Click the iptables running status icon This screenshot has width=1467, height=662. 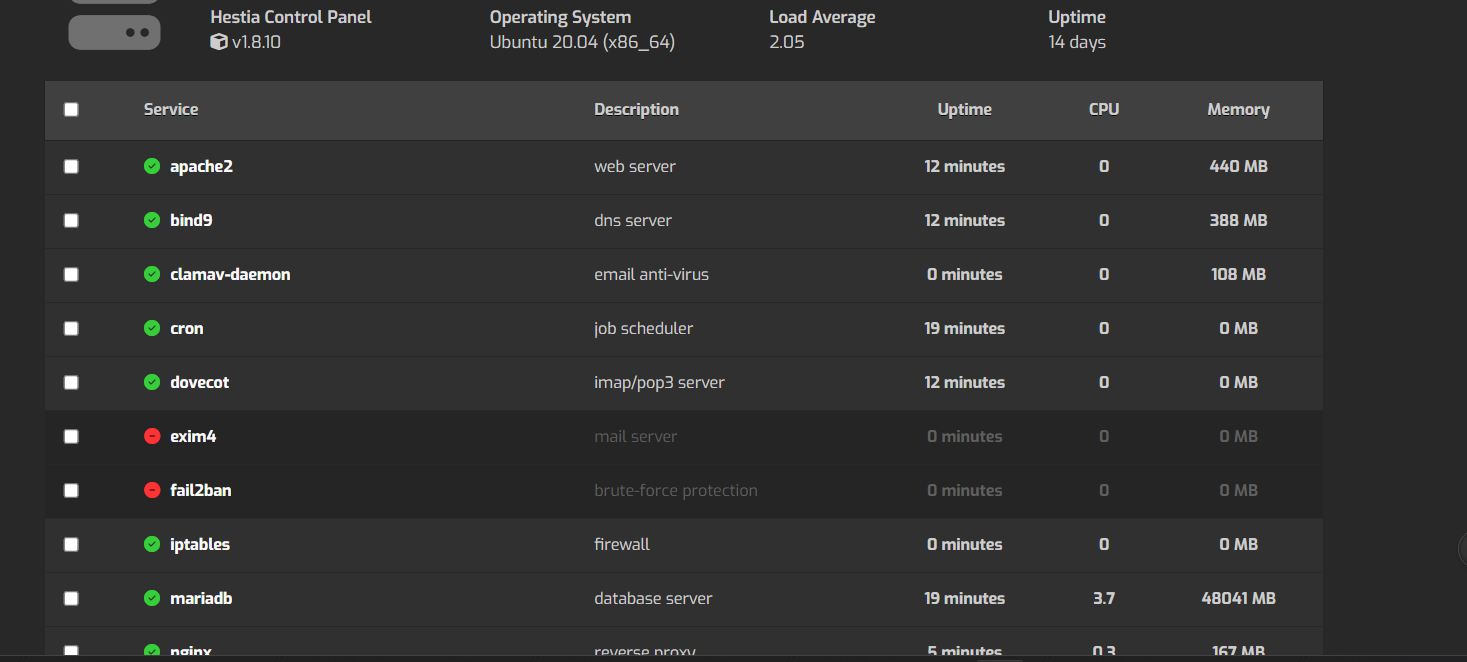pyautogui.click(x=152, y=544)
